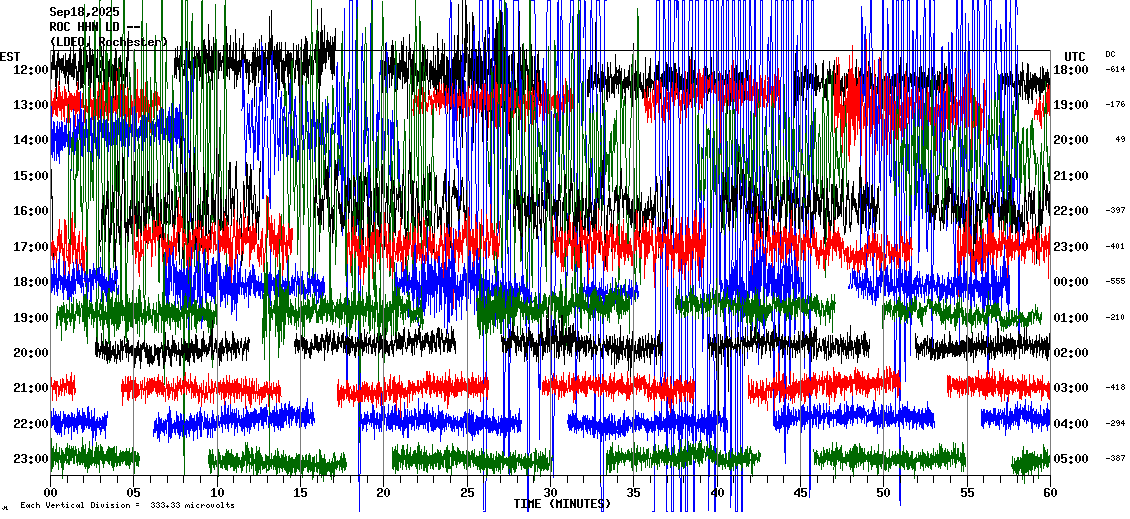The height and width of the screenshot is (519, 1130).
Task: Click the (LDEO, Rochester) subtitle
Action: point(108,42)
